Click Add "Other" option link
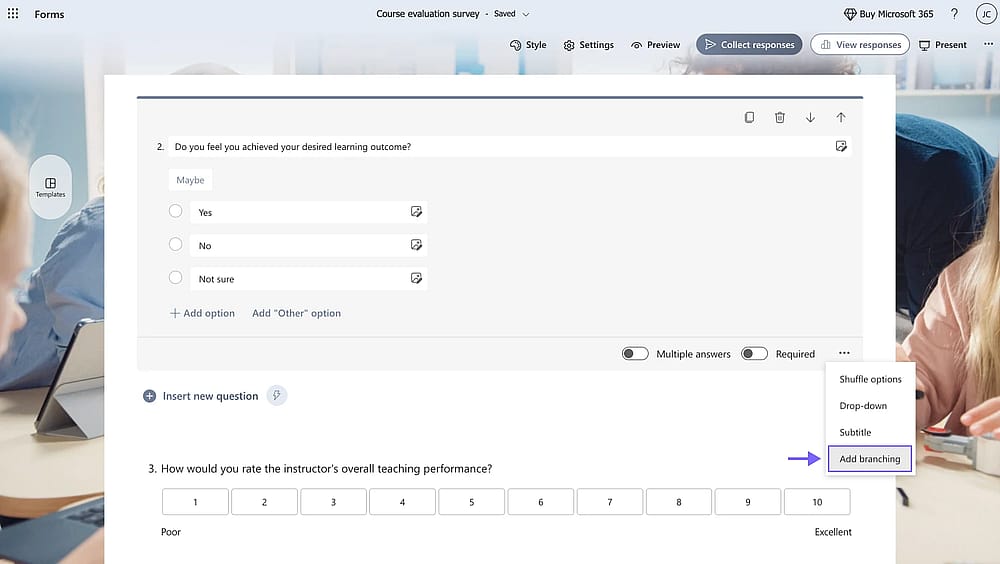 (297, 313)
